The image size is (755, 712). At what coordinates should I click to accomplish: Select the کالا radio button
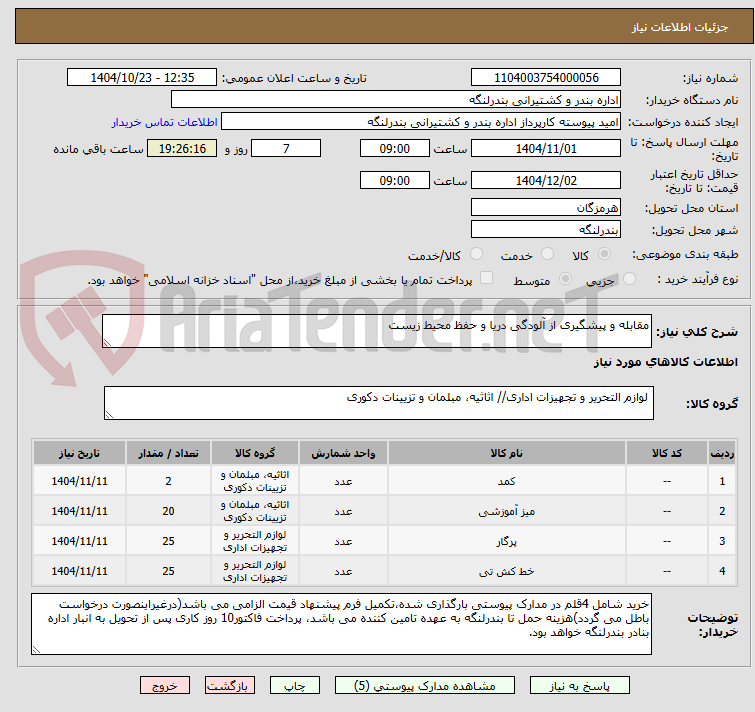(604, 254)
